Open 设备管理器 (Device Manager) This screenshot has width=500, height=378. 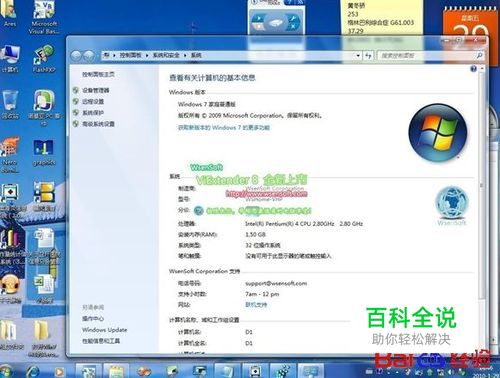[96, 90]
